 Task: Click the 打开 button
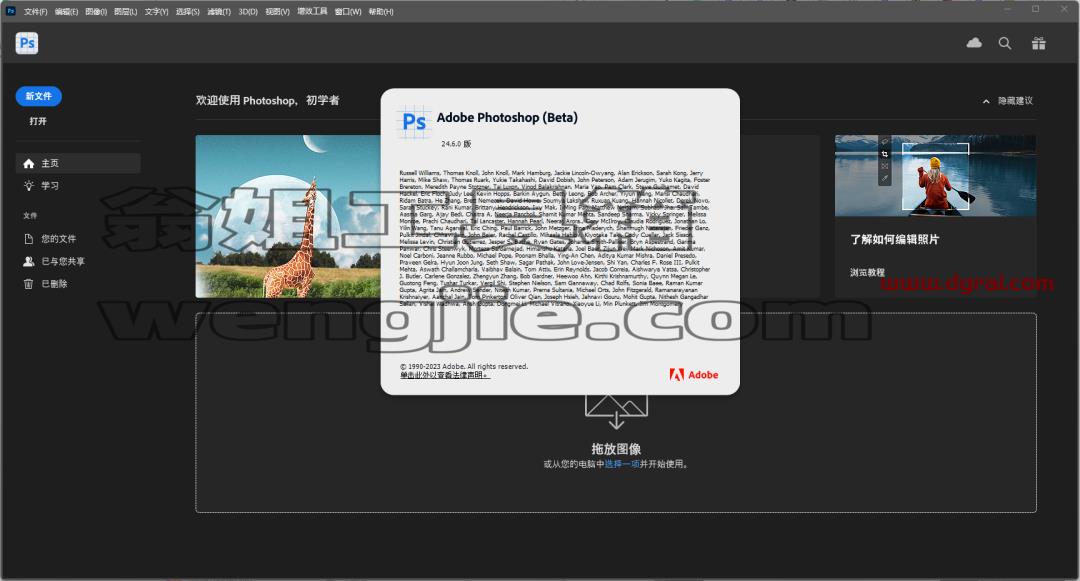[38, 121]
